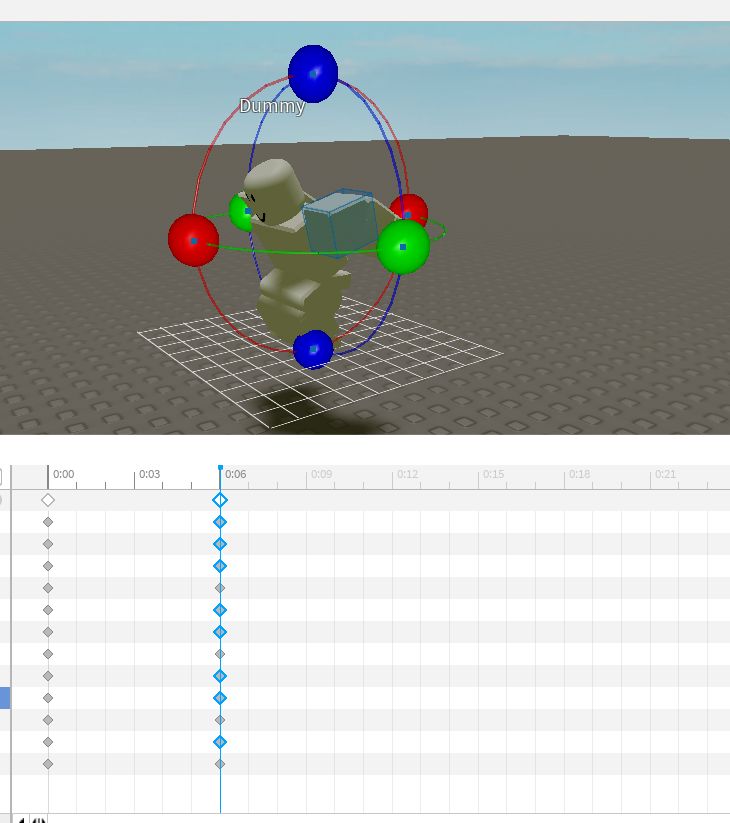Select the gray 0:06 keyframe in the seventh track row
The height and width of the screenshot is (823, 730).
220,654
